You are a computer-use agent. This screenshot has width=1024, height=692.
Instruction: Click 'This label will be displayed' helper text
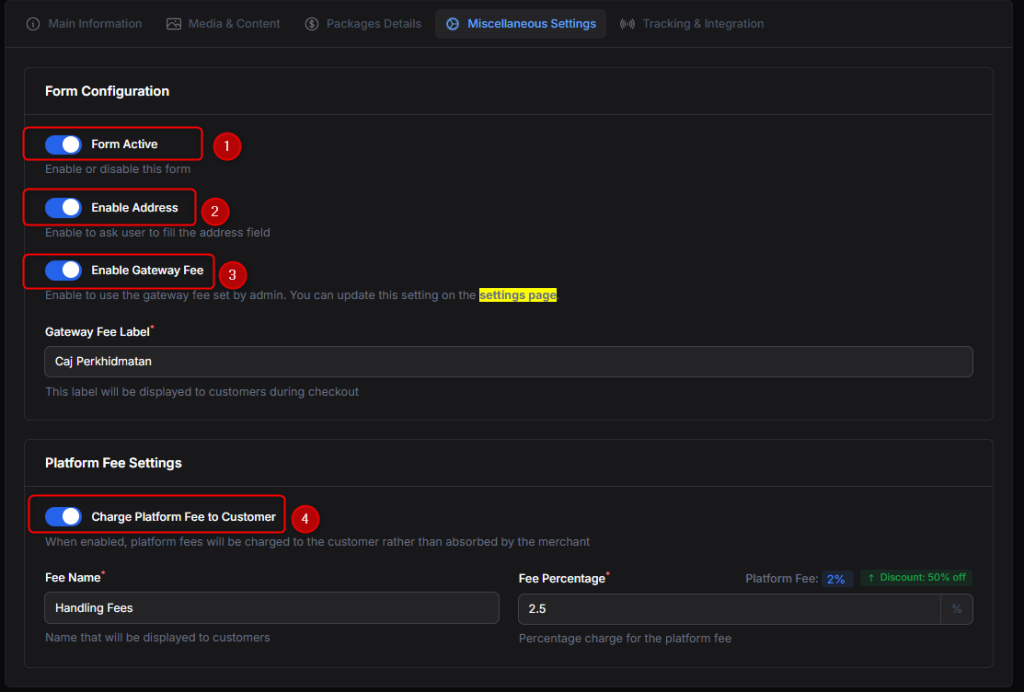(202, 392)
